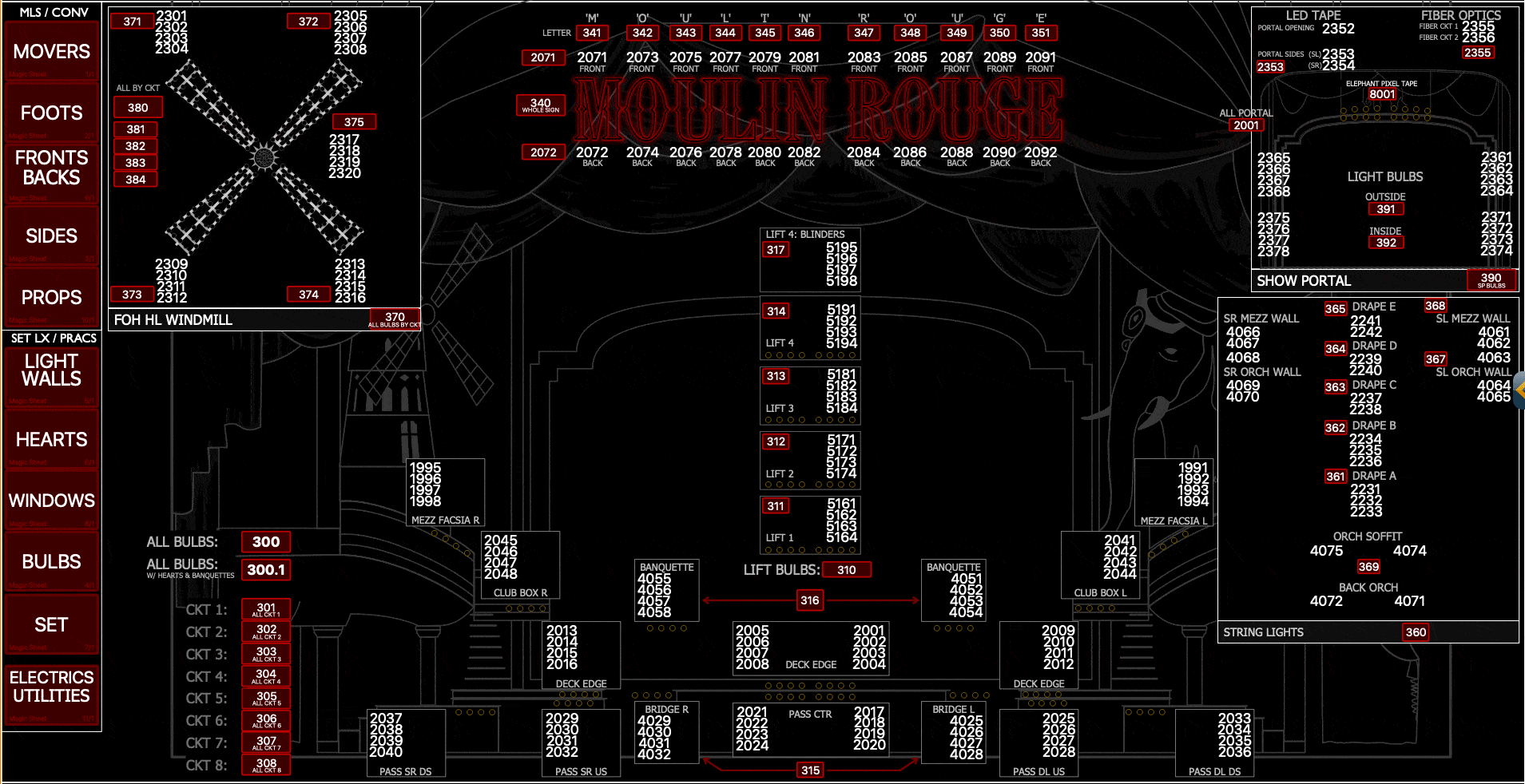Select windmill group 371

tap(133, 22)
